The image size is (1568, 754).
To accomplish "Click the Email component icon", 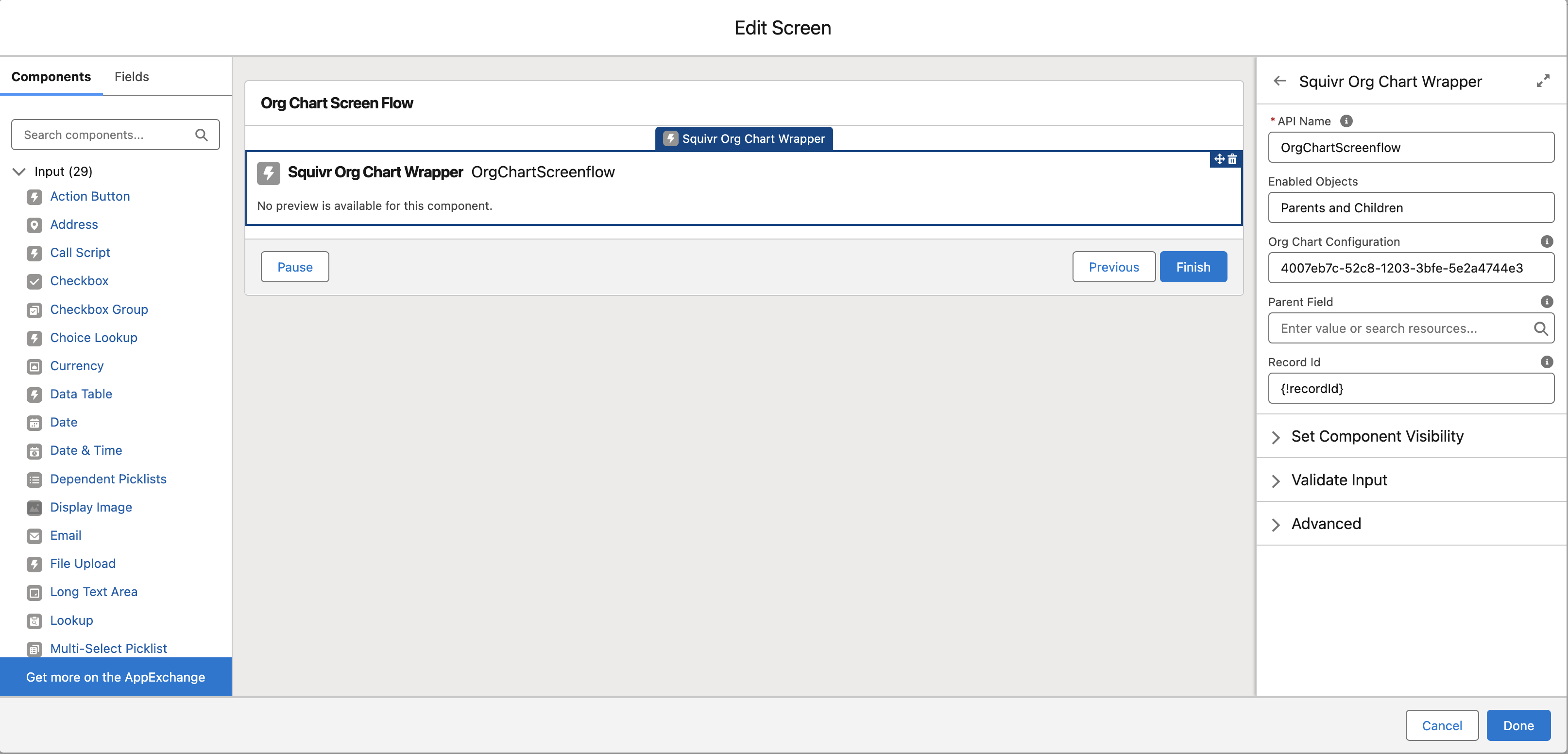I will (34, 535).
